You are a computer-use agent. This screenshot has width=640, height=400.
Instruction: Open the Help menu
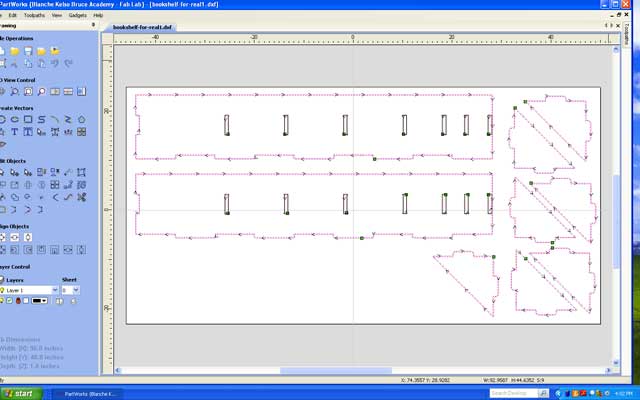(x=98, y=15)
